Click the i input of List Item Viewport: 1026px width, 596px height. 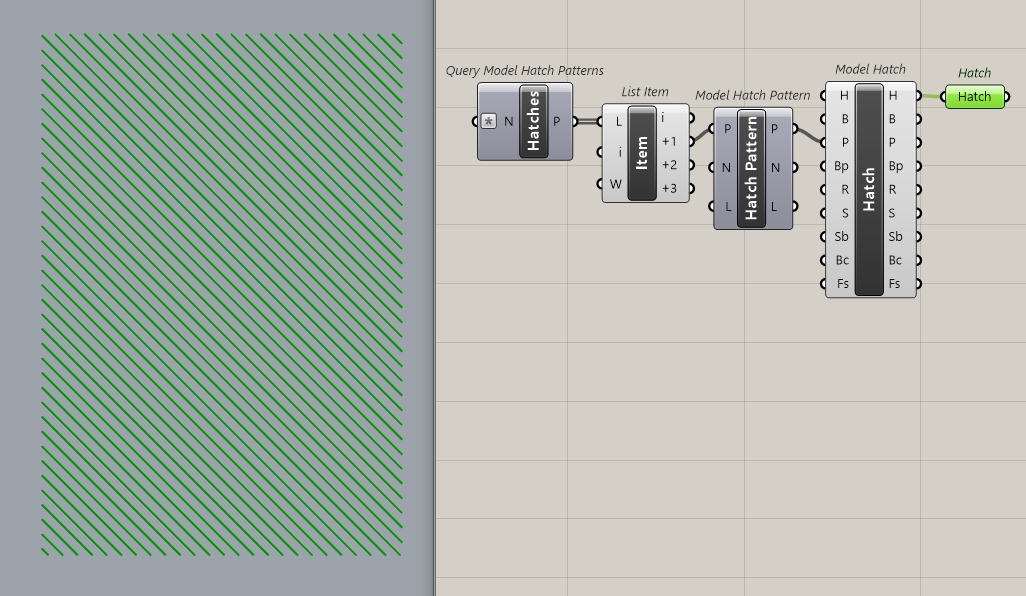coord(620,152)
